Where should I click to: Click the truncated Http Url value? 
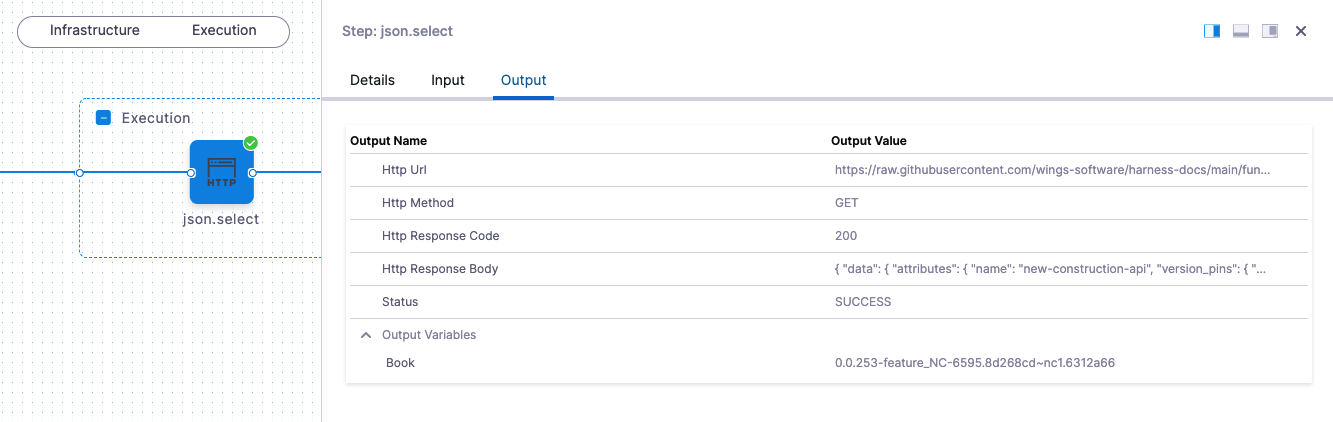[x=1053, y=170]
